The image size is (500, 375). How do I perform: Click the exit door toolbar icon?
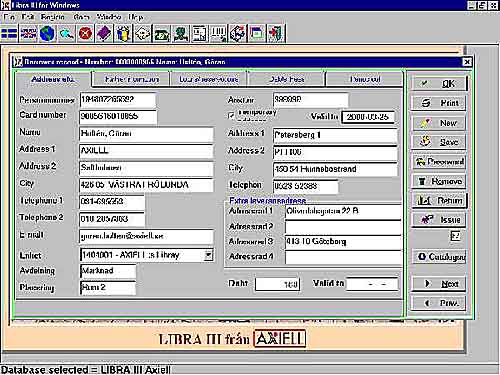pyautogui.click(x=276, y=34)
